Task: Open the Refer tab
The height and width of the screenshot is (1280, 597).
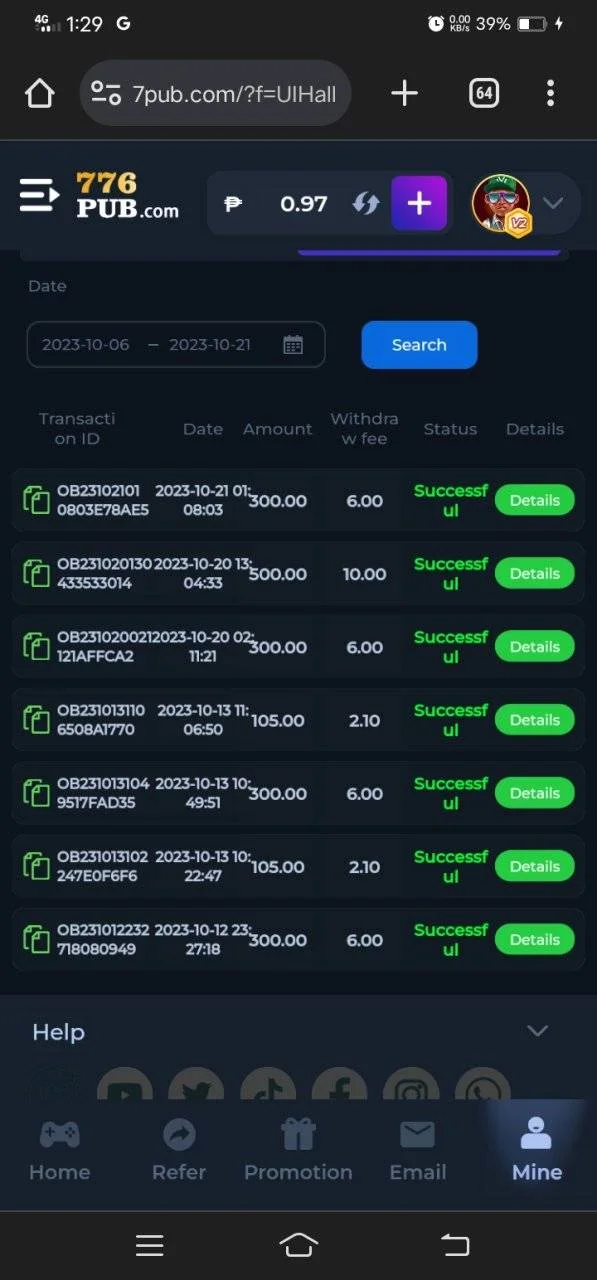Action: tap(179, 1151)
